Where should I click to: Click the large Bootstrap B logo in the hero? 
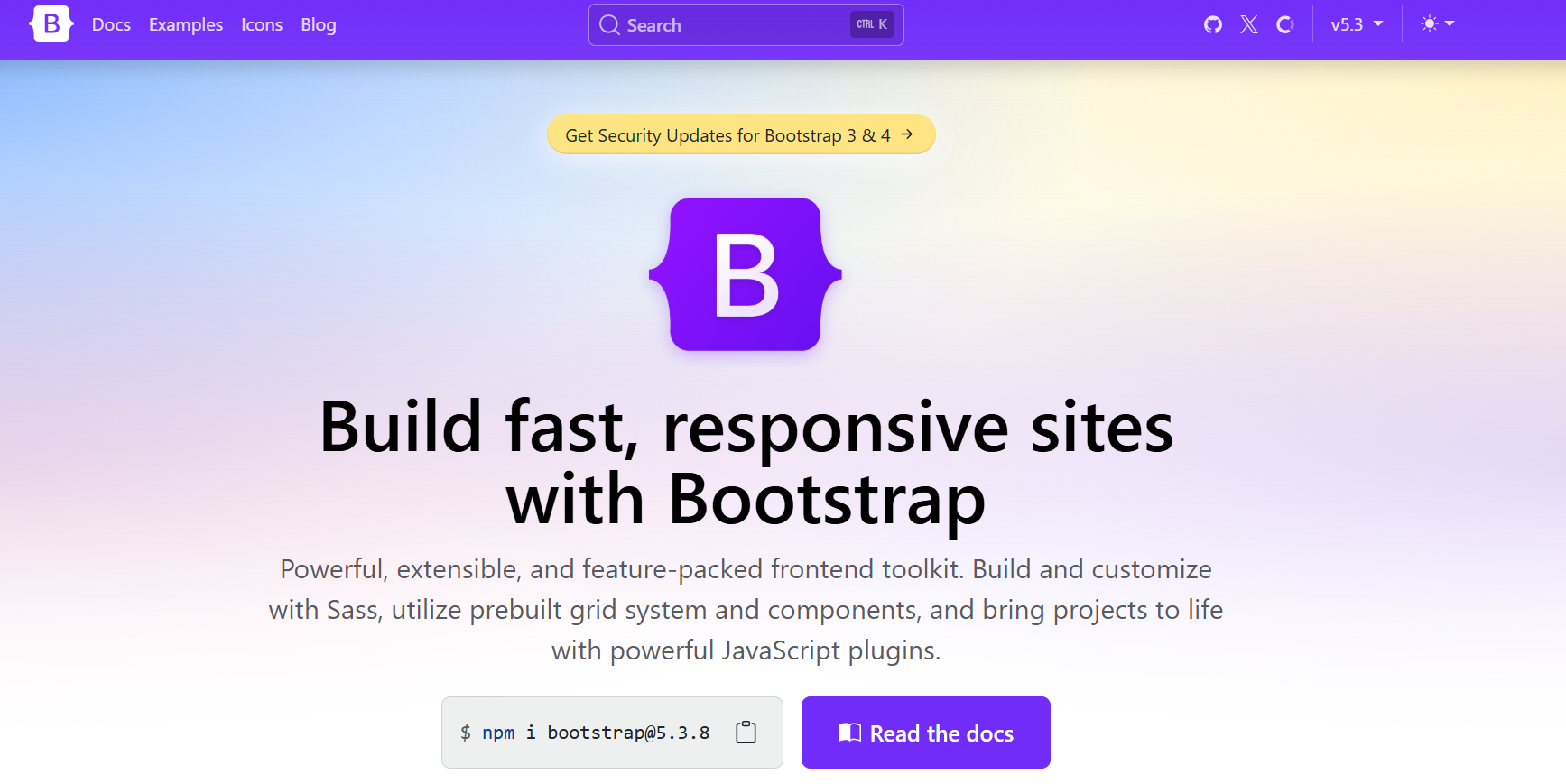[x=746, y=274]
